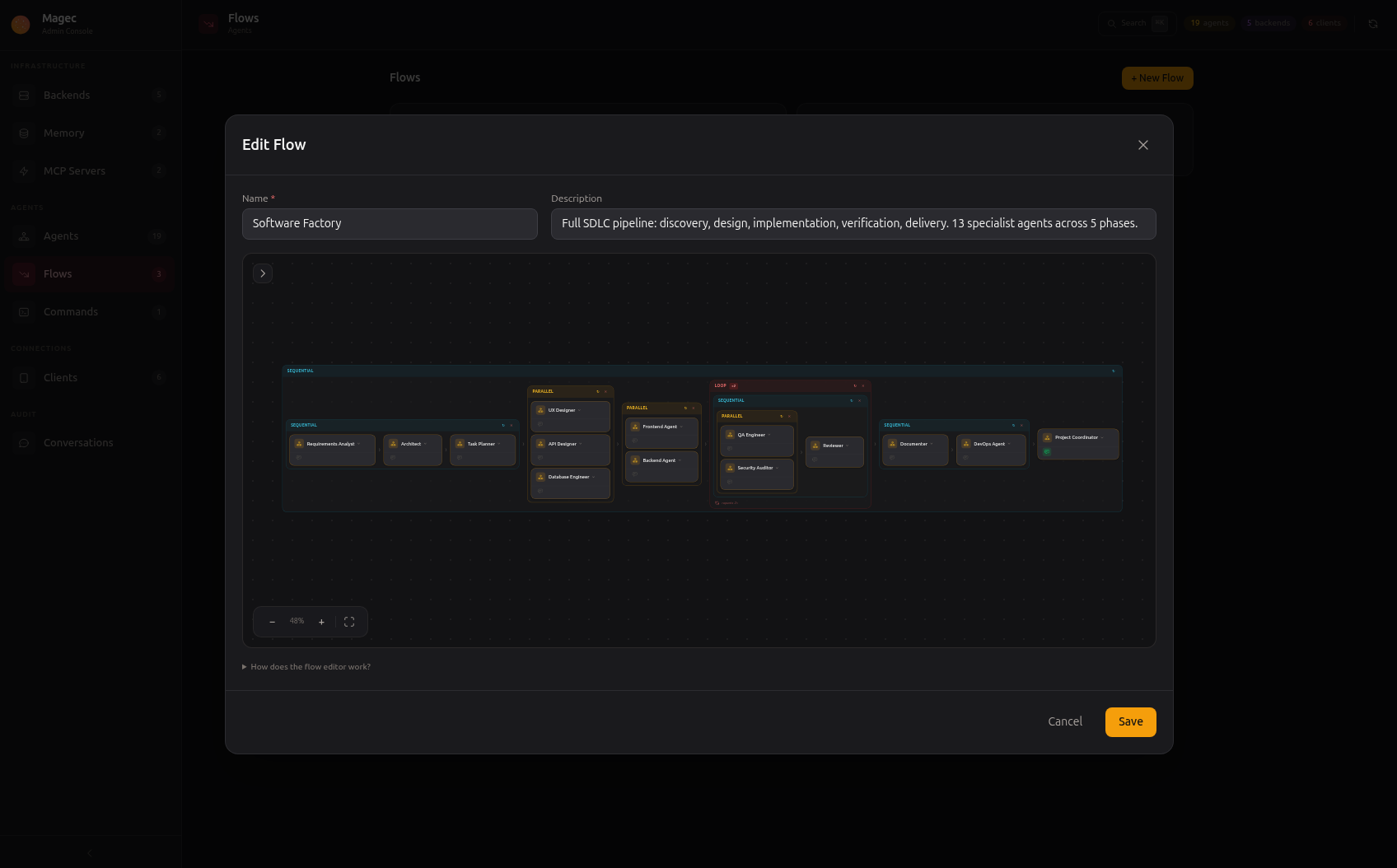Viewport: 1397px width, 868px height.
Task: Open the Security Auditor dropdown
Action: (777, 468)
